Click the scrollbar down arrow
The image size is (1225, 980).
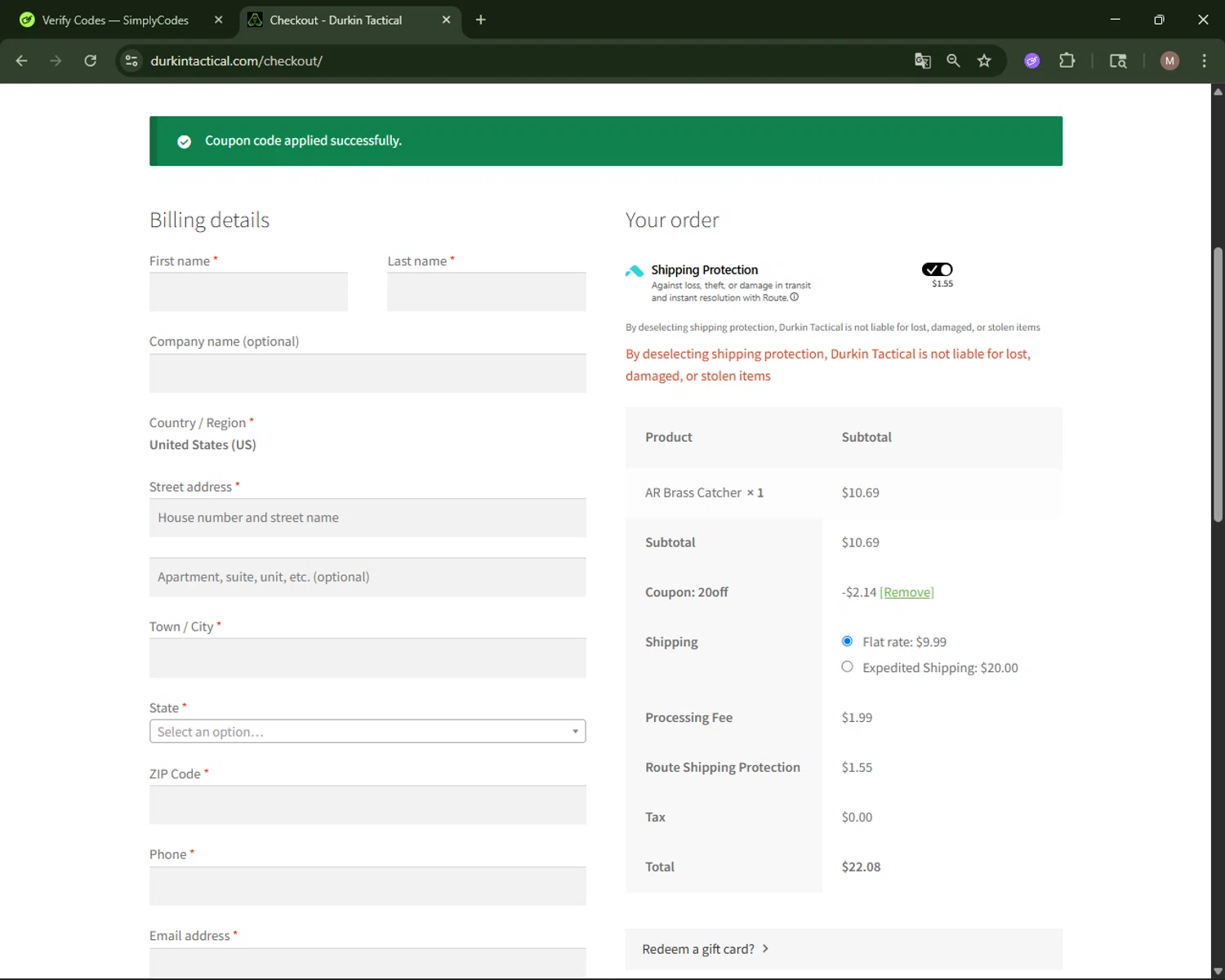1218,971
